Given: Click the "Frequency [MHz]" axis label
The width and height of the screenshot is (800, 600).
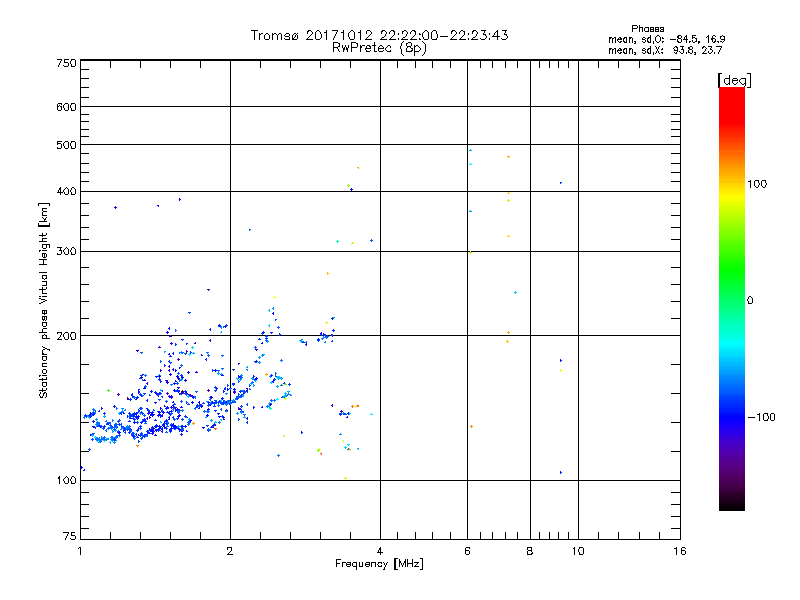Looking at the screenshot, I should [379, 564].
